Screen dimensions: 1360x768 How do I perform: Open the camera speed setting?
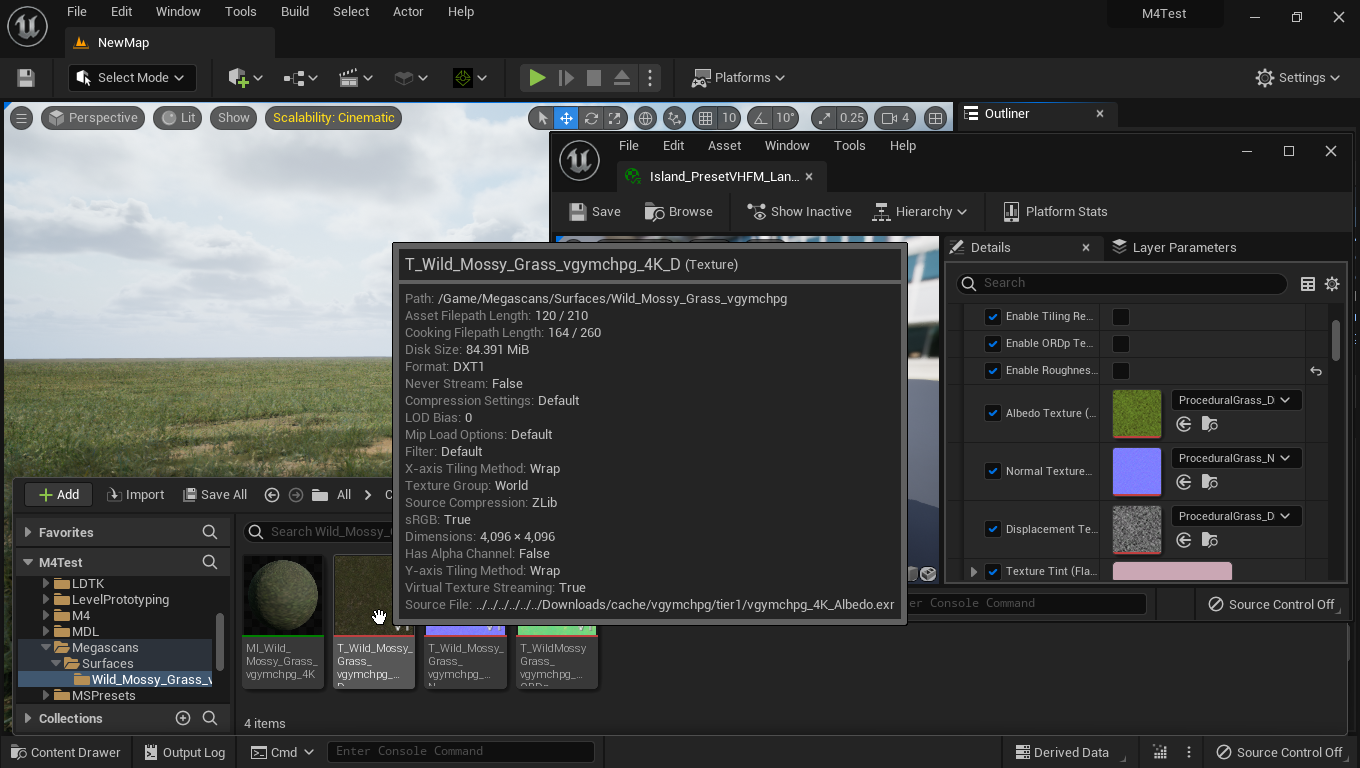click(895, 118)
